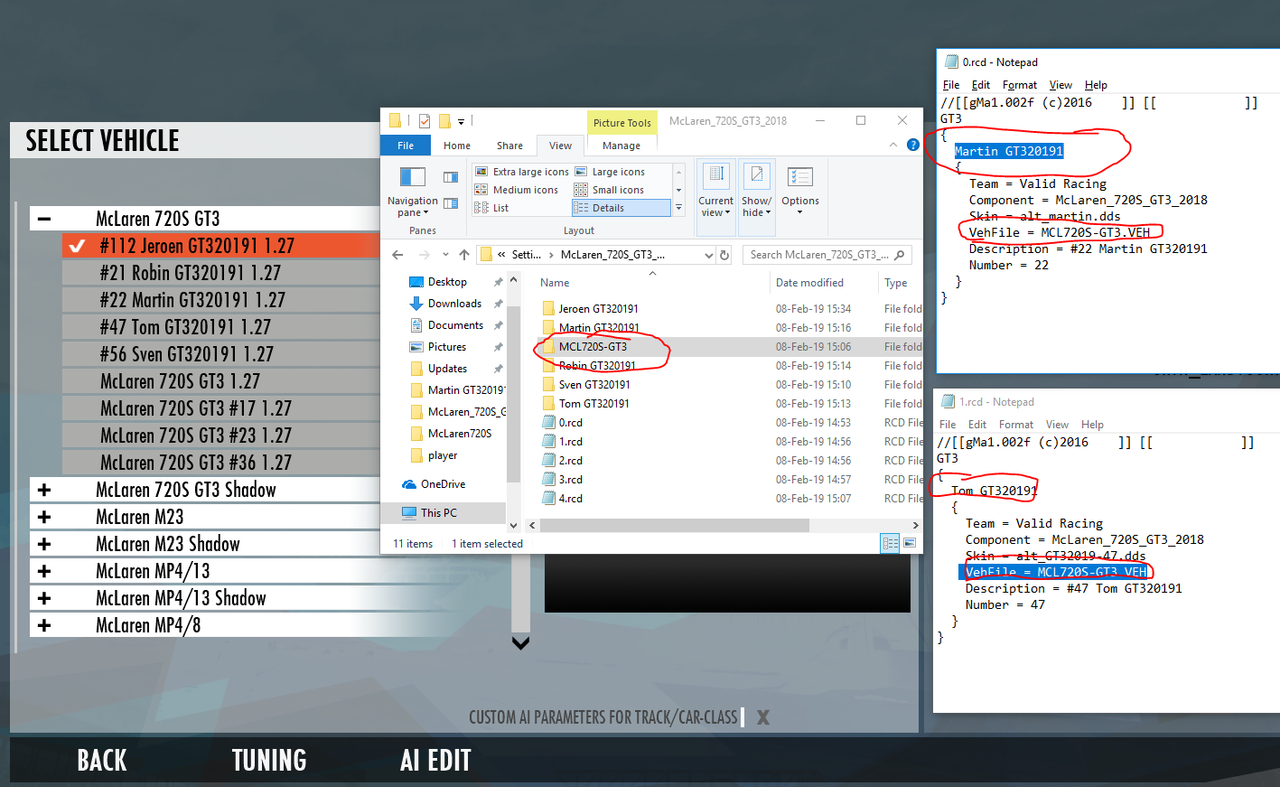Select #21 Robin GT320191 1.27 vehicle
The height and width of the screenshot is (787, 1280).
[221, 273]
